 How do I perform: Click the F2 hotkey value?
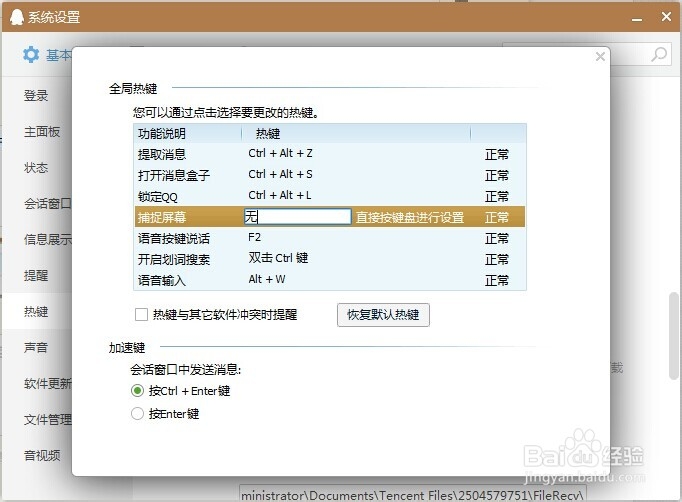point(254,238)
